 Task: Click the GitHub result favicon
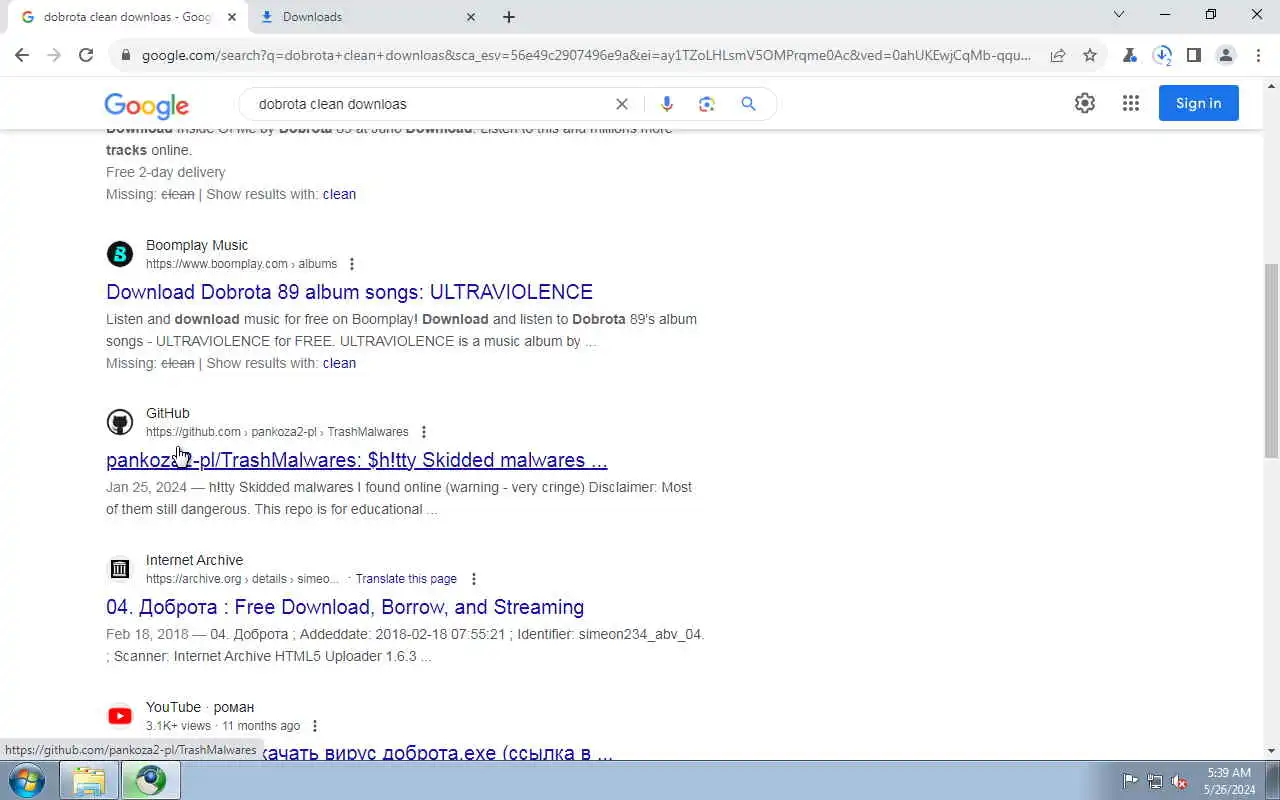(120, 422)
